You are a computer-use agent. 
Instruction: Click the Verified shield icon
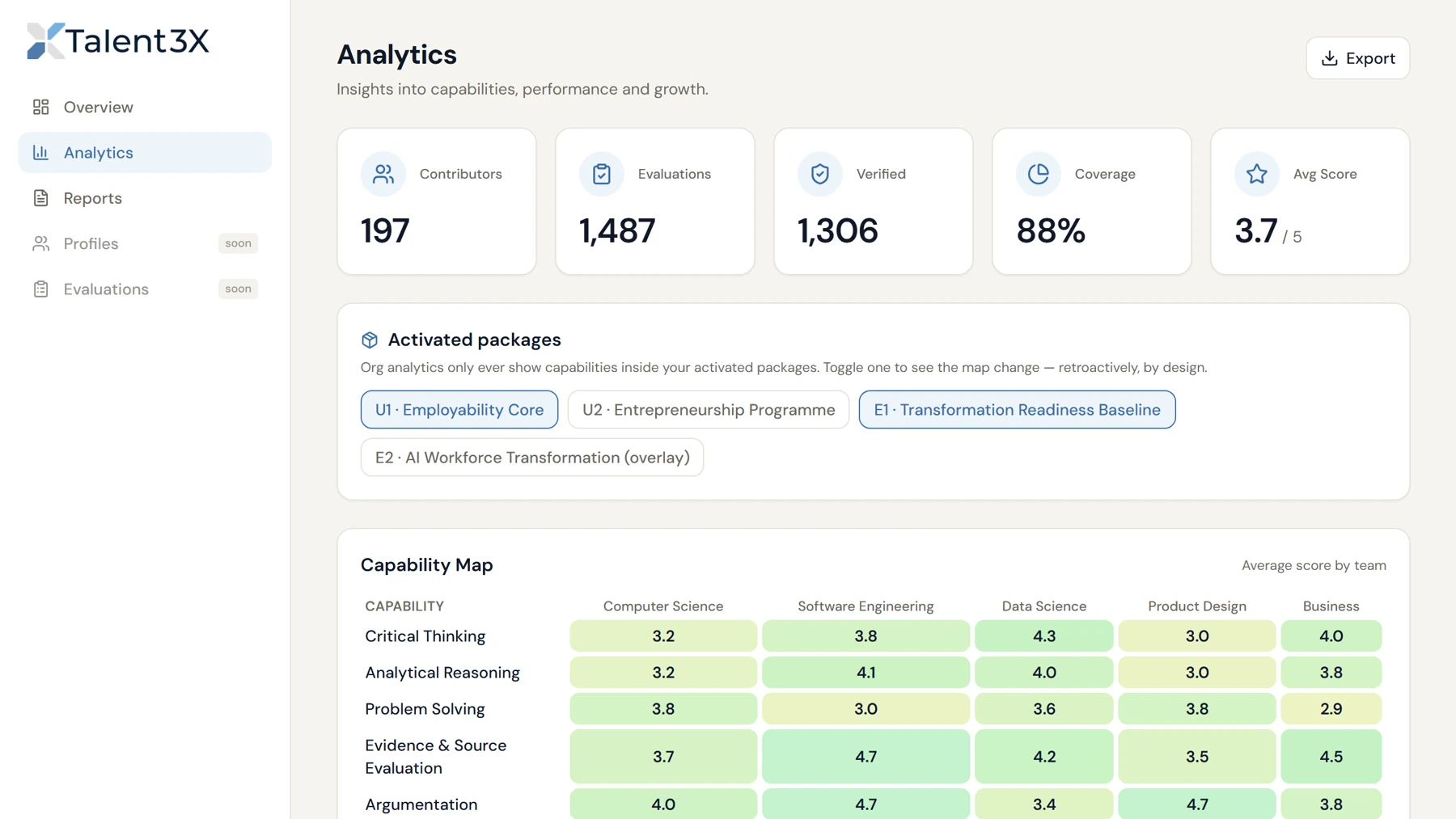point(820,174)
